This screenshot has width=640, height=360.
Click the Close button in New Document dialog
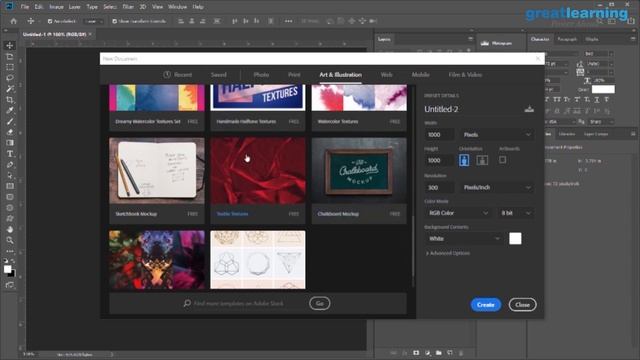(522, 305)
